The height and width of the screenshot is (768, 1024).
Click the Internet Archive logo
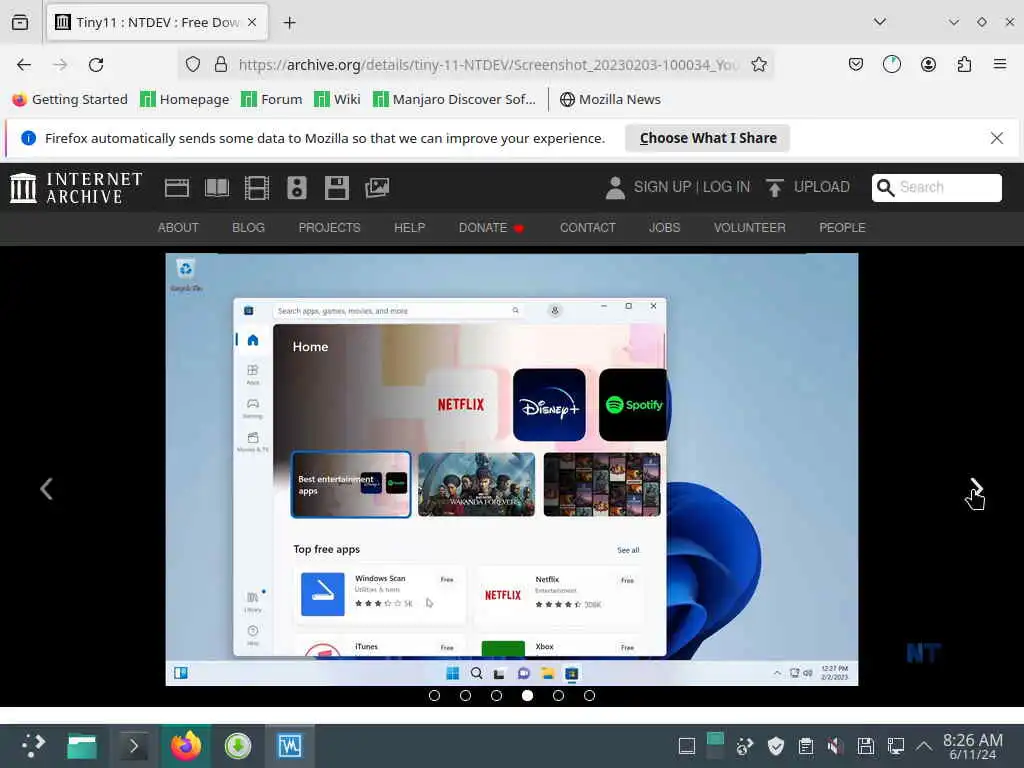(76, 188)
